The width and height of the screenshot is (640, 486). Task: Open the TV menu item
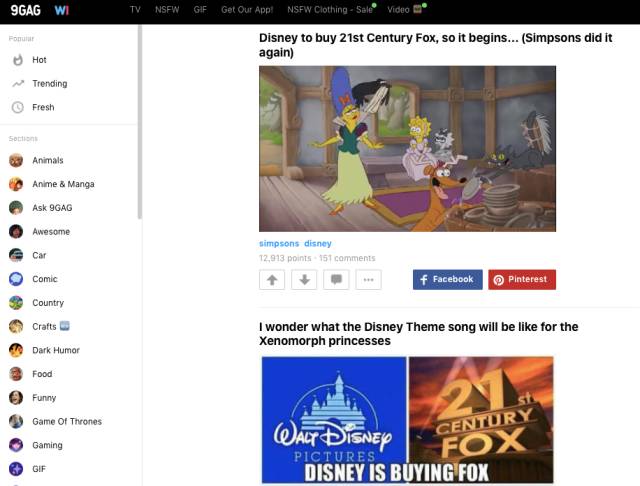click(x=135, y=9)
